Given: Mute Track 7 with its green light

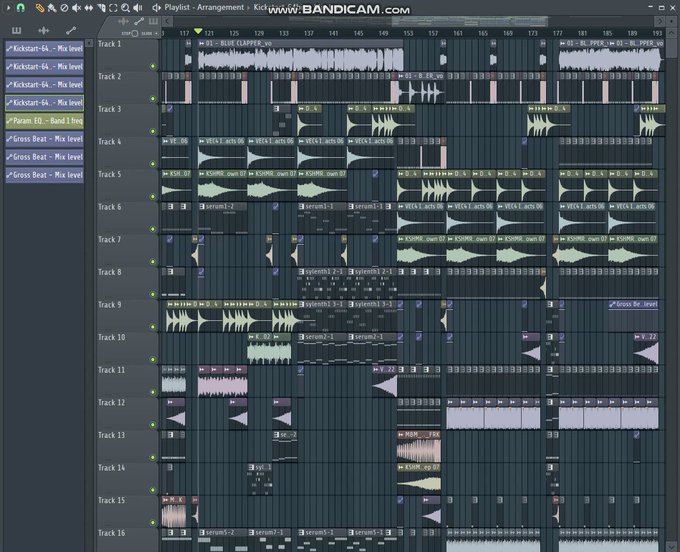Looking at the screenshot, I should pyautogui.click(x=153, y=262).
